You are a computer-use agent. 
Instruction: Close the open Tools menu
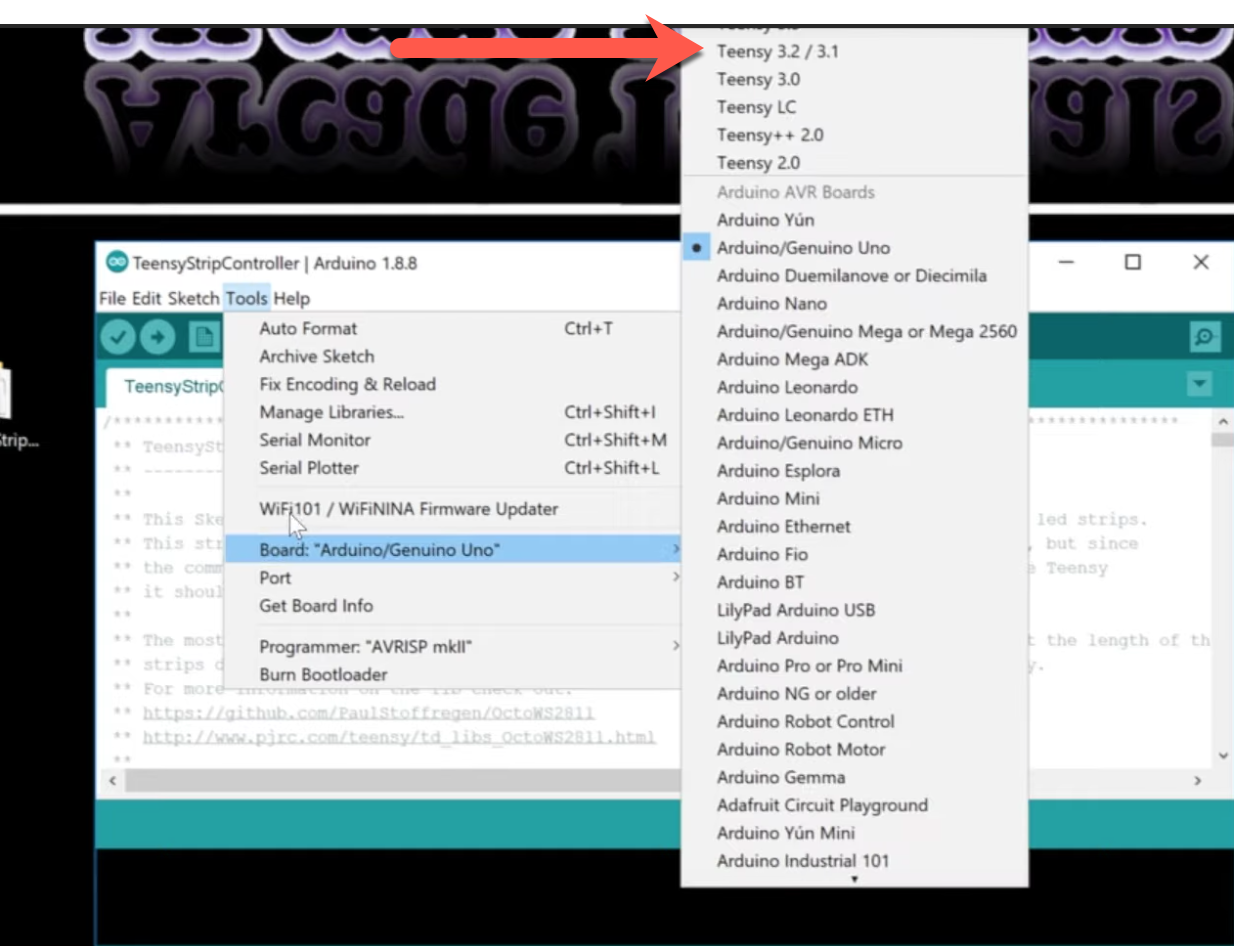click(246, 298)
